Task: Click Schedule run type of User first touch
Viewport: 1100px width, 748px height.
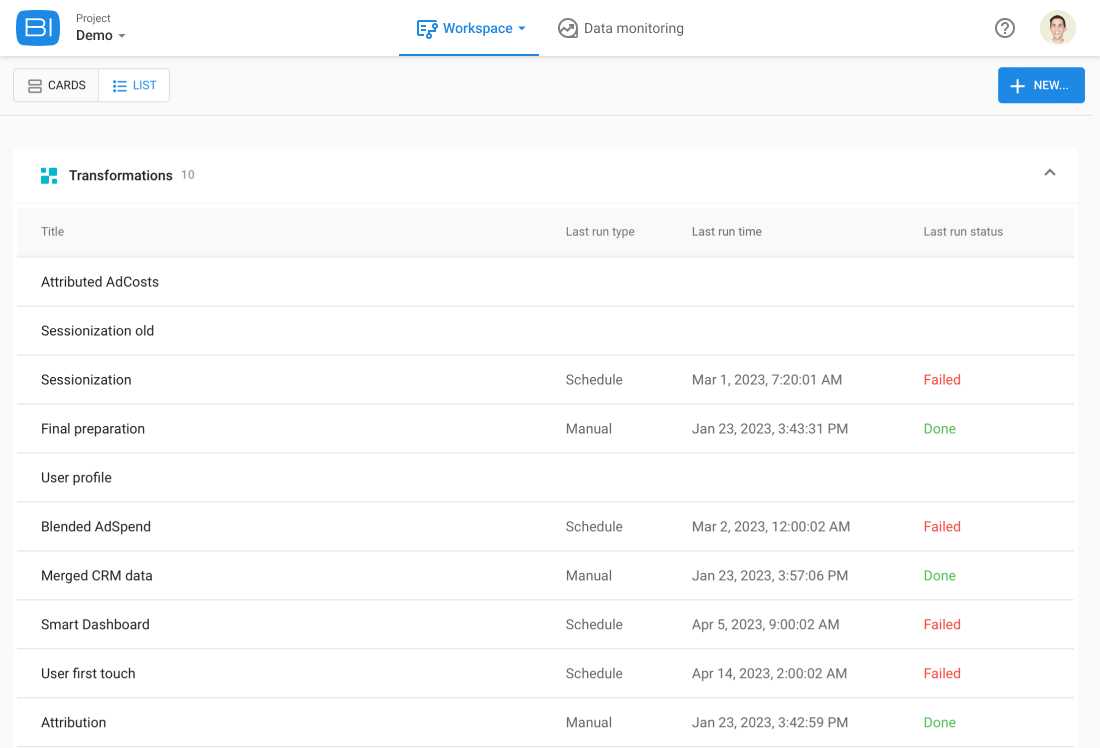Action: click(594, 674)
